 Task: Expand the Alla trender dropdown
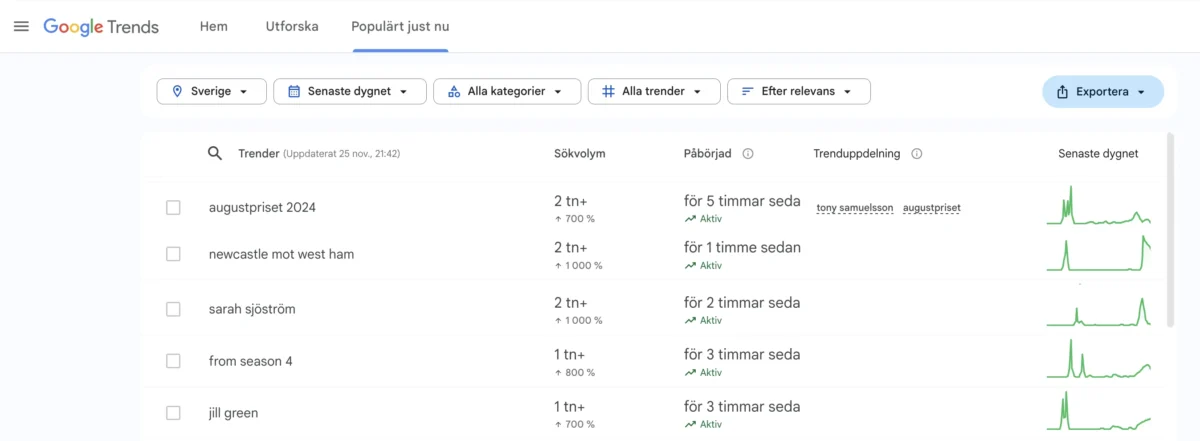[x=654, y=91]
